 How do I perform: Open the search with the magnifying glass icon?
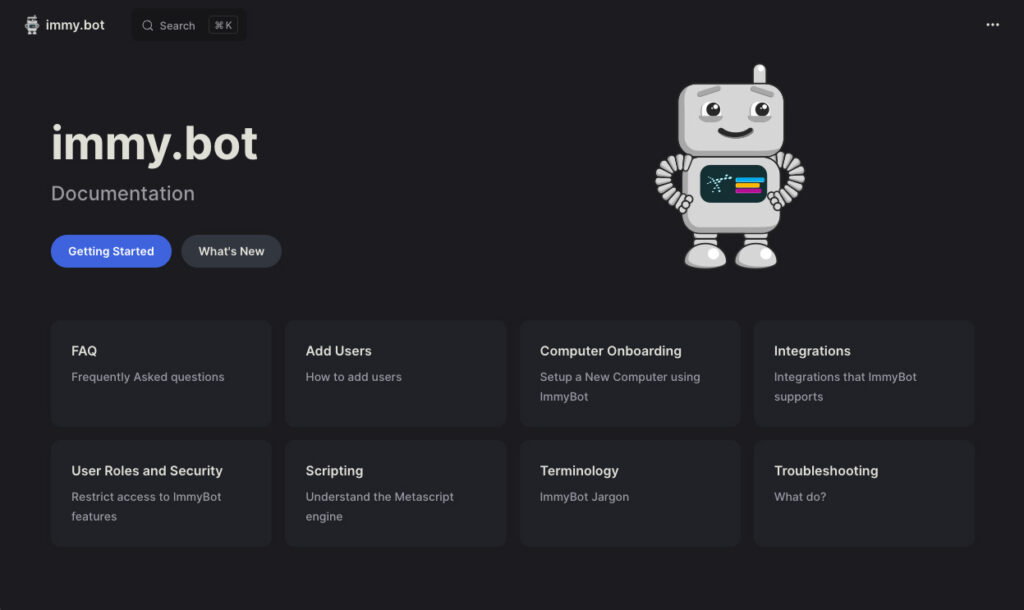(148, 25)
